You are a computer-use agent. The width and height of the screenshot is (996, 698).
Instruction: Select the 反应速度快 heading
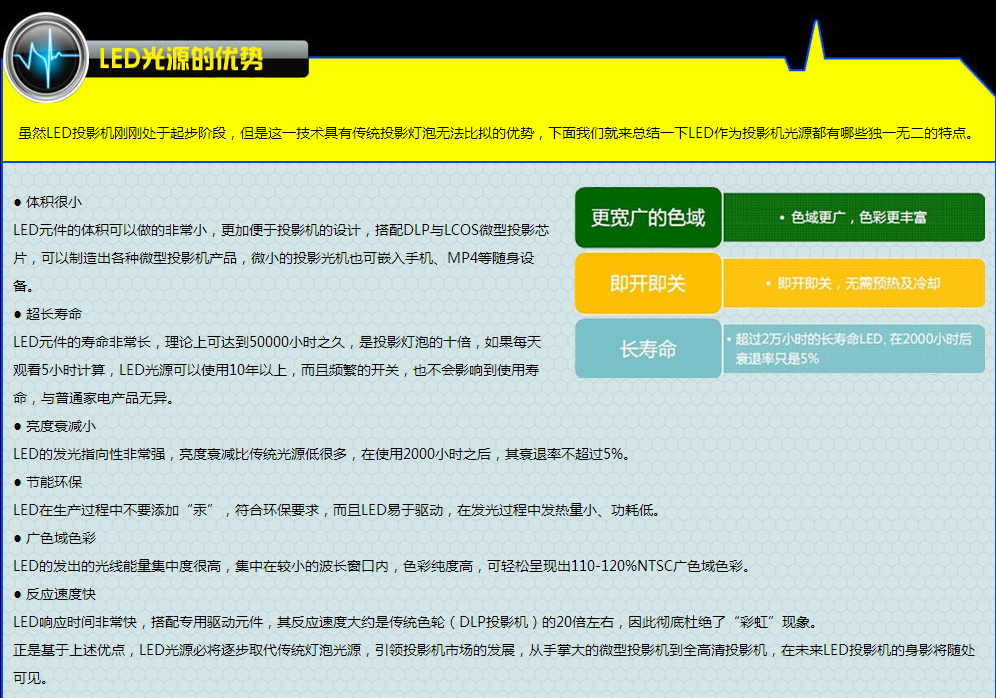coord(61,594)
